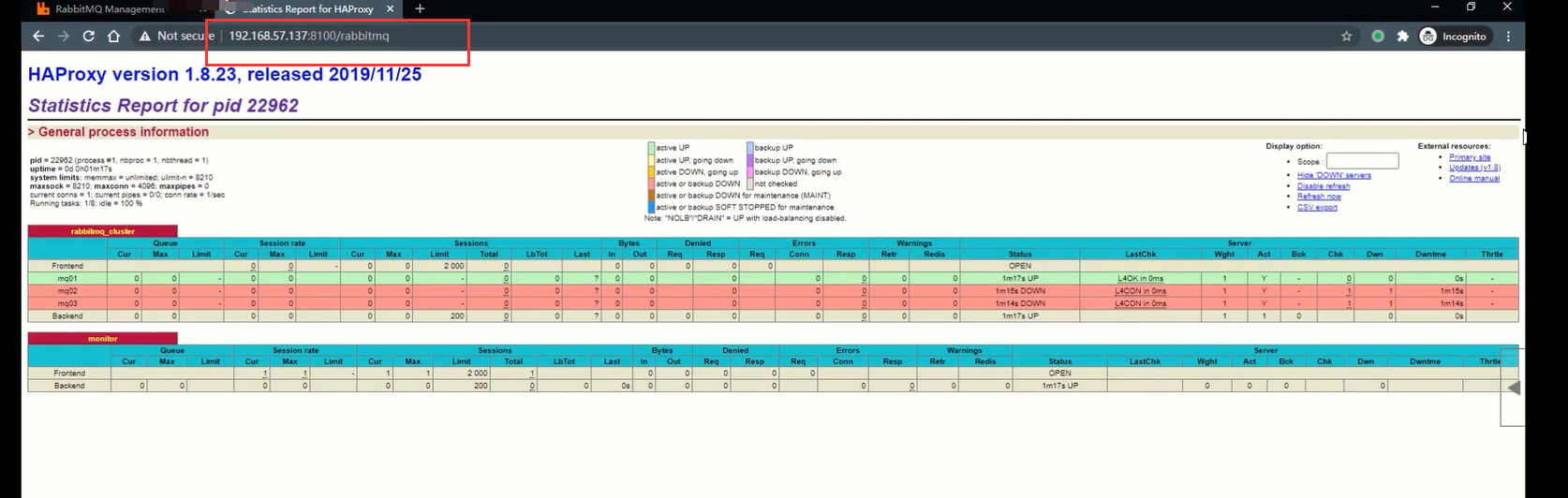The width and height of the screenshot is (1568, 498).
Task: Click the Display option label
Action: 1294,146
